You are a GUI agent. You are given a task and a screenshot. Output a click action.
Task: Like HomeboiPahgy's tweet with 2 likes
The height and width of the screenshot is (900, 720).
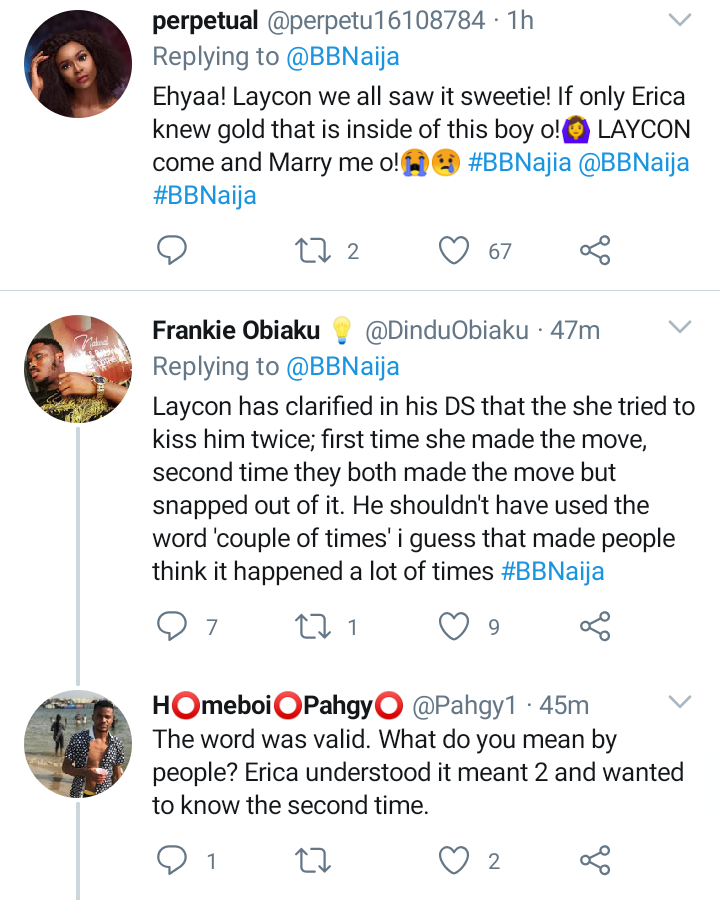click(454, 860)
